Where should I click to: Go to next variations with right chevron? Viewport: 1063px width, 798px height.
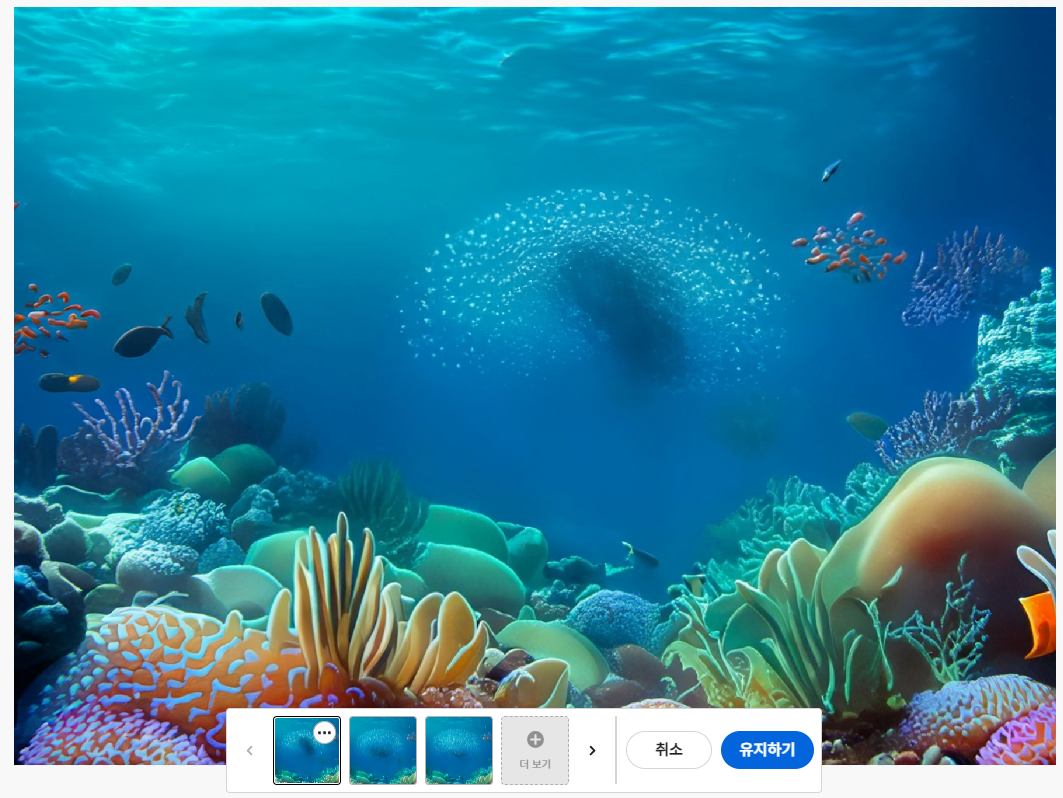click(x=592, y=750)
